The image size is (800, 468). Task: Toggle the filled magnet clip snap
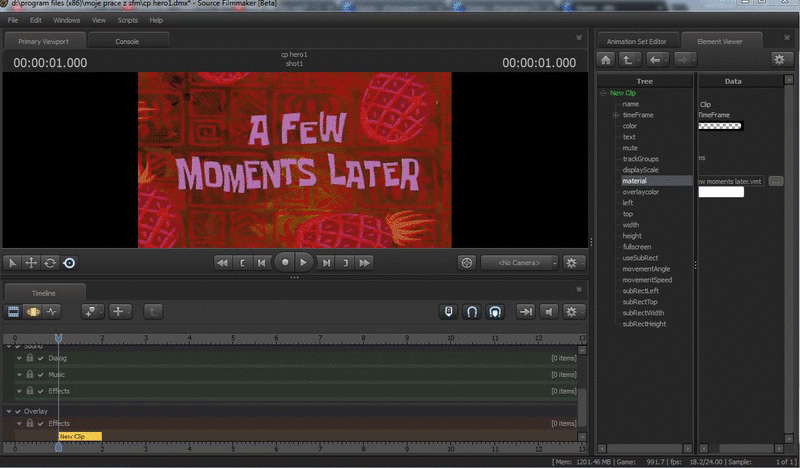(x=495, y=311)
